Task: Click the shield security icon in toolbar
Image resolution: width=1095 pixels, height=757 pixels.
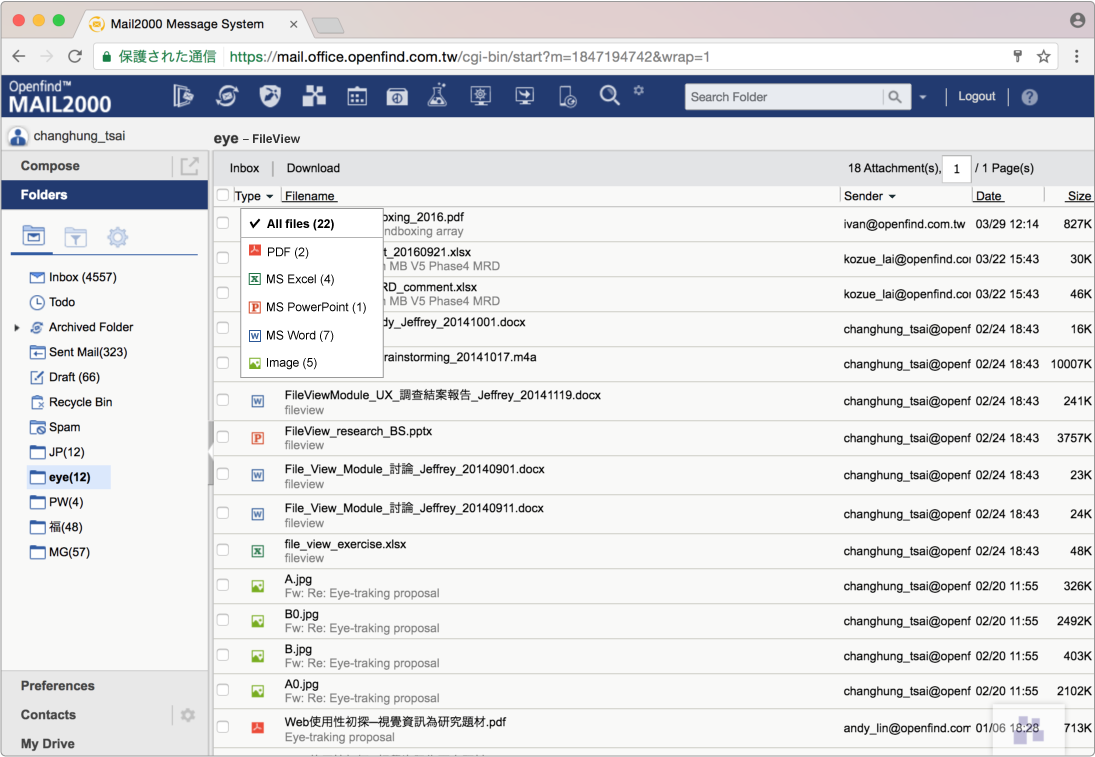Action: [269, 96]
